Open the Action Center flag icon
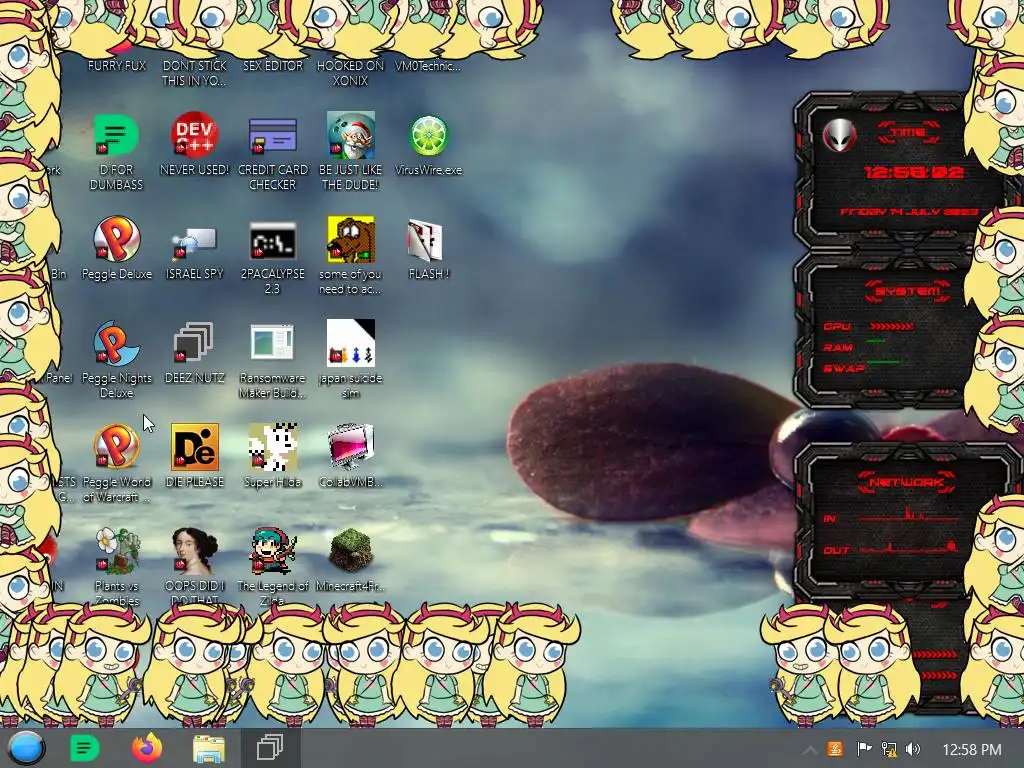 (x=863, y=749)
